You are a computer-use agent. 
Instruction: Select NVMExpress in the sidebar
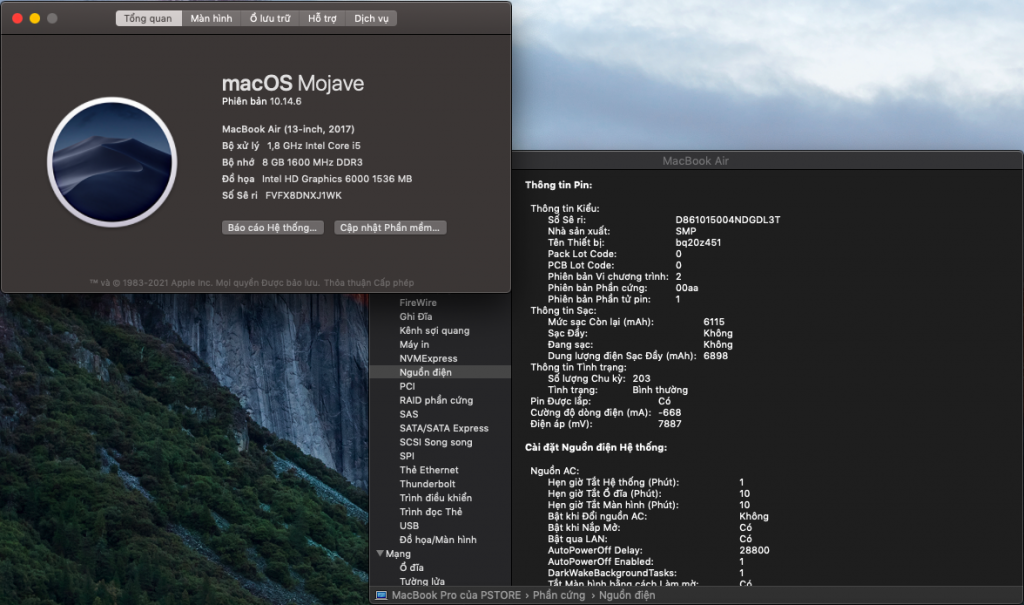[428, 358]
